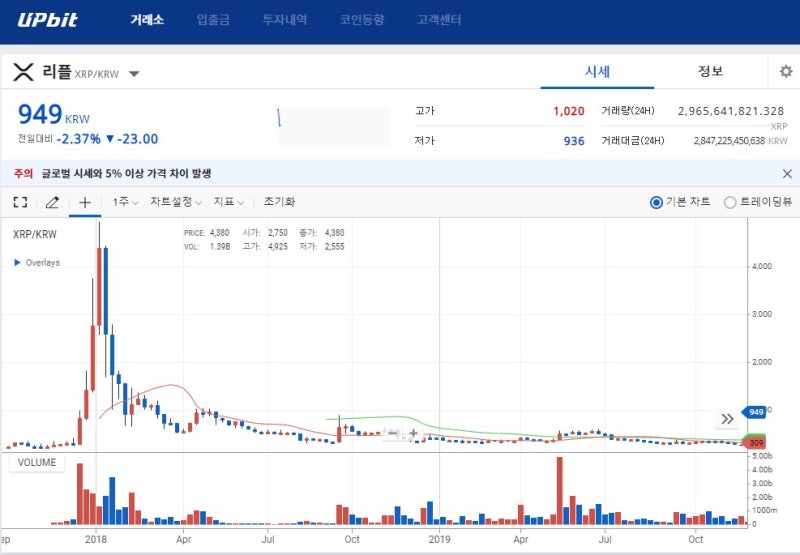This screenshot has width=800, height=555.
Task: Toggle fullscreen chart mode icon
Action: (20, 202)
